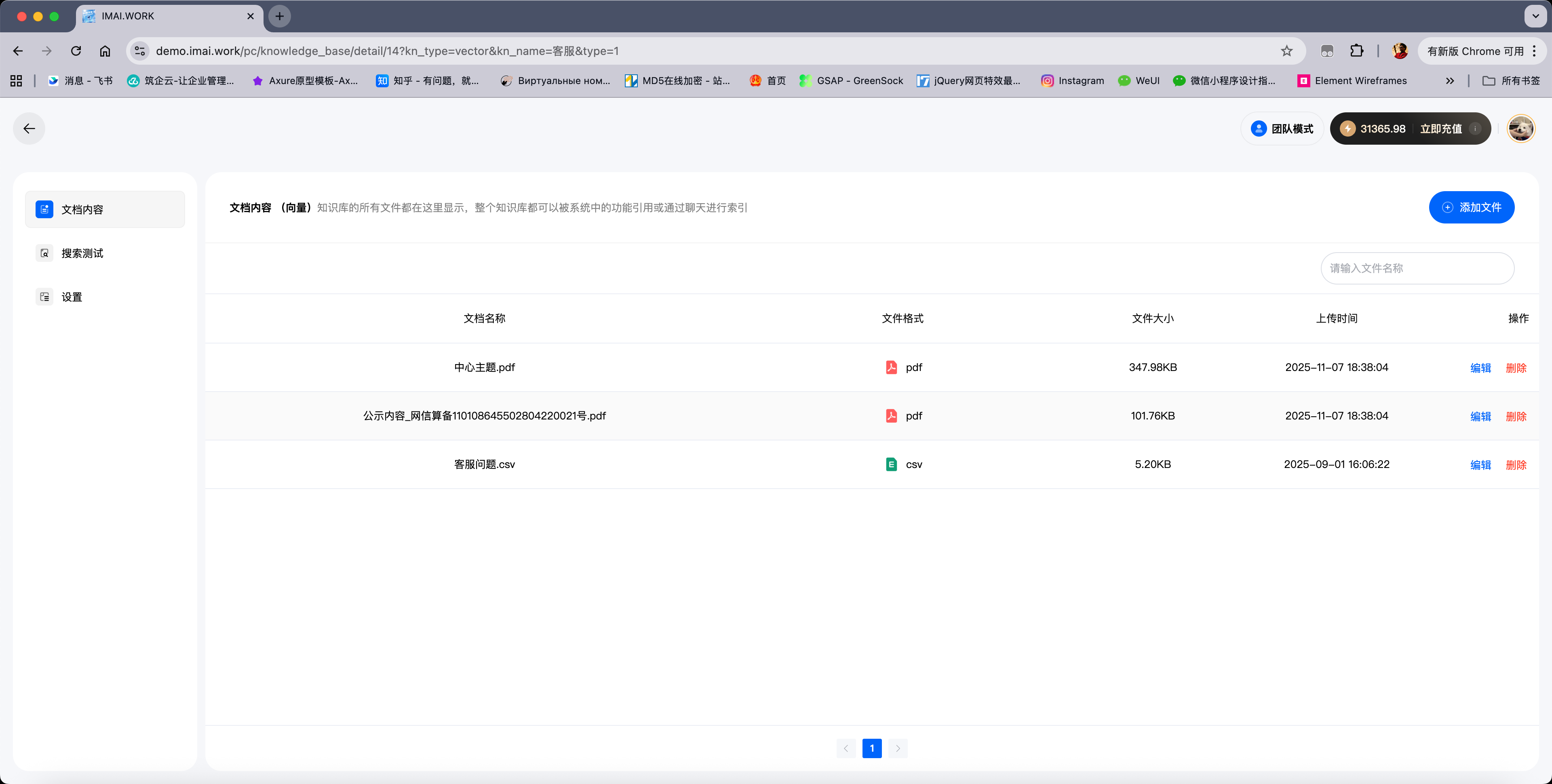Toggle 团队模式 mode

pyautogui.click(x=1282, y=129)
